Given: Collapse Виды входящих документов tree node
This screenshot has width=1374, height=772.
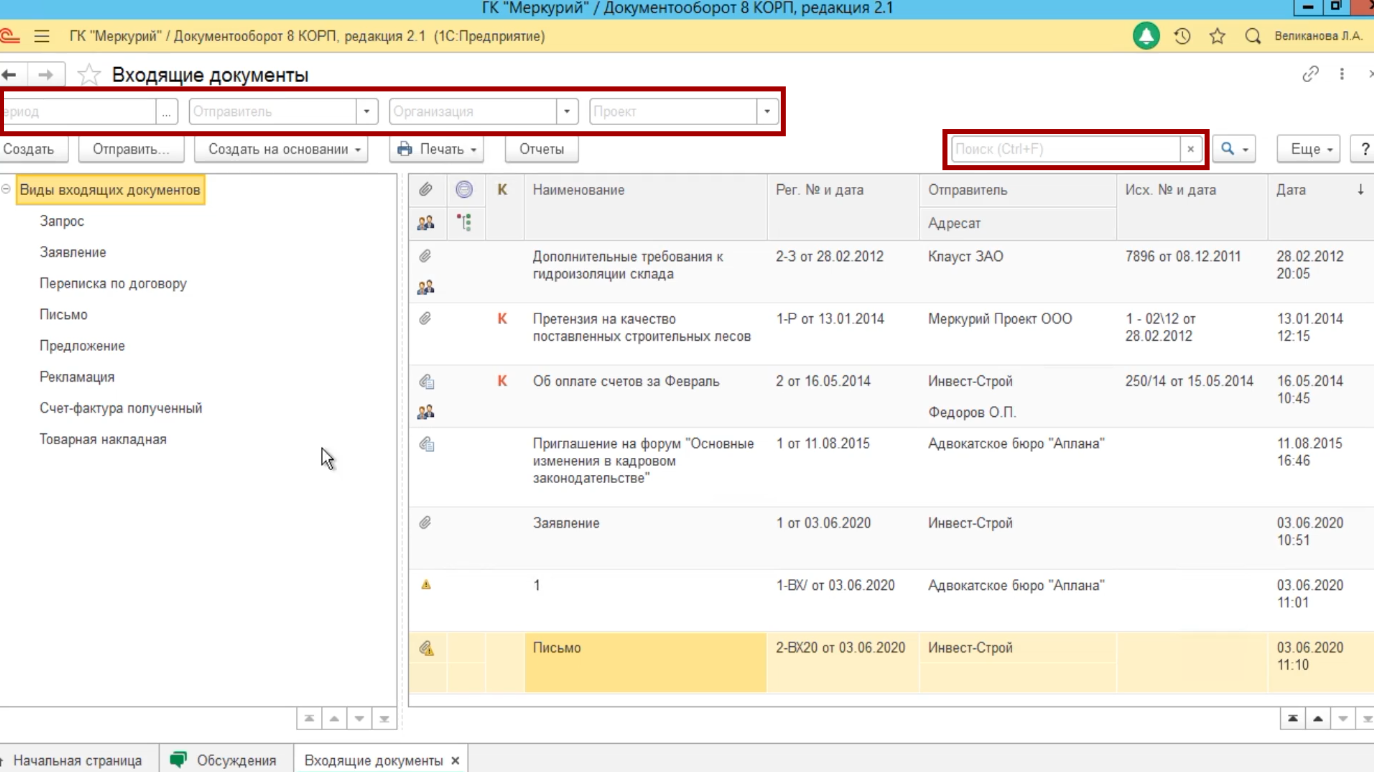Looking at the screenshot, I should click(6, 189).
